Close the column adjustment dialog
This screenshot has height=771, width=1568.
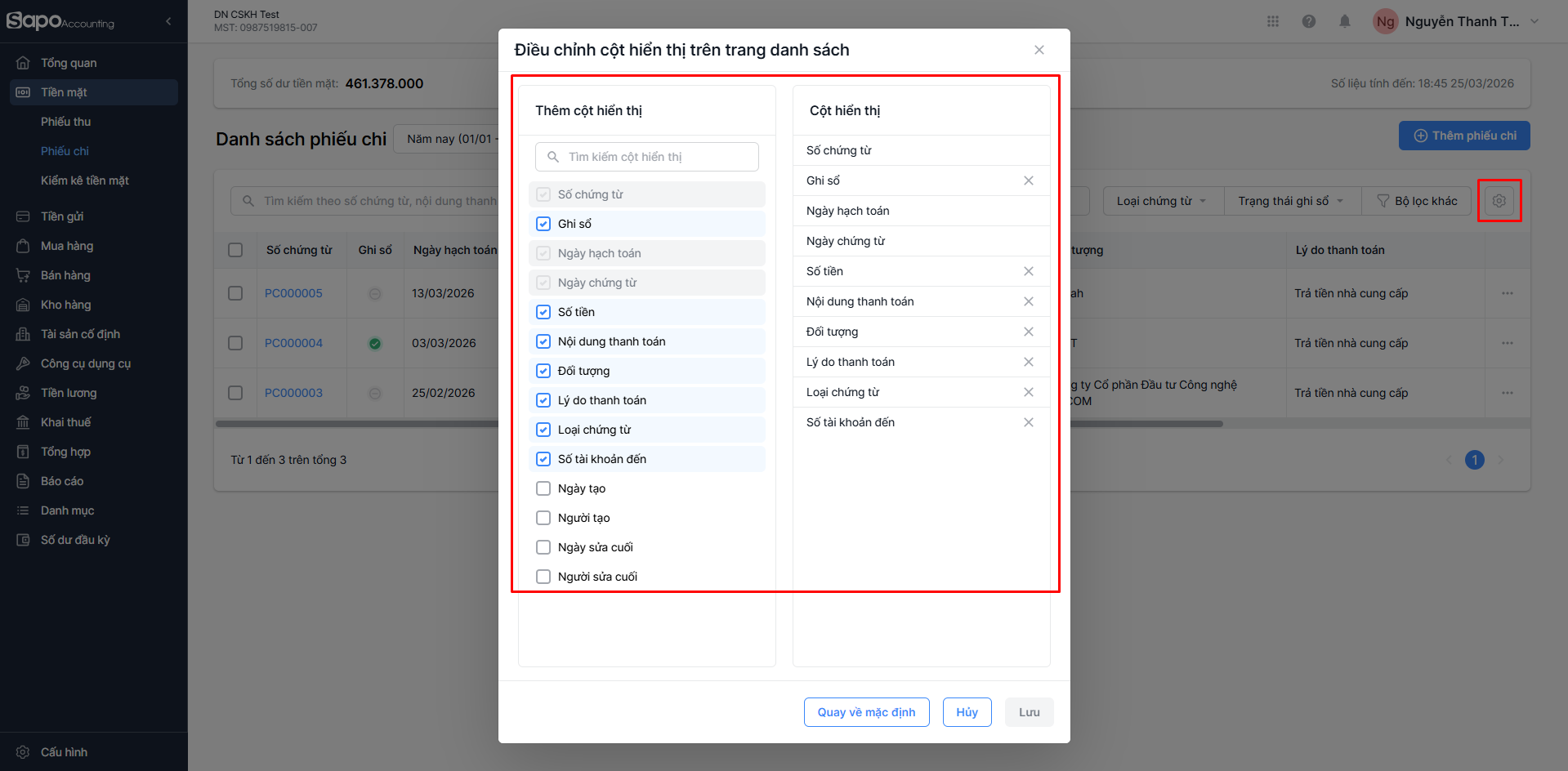pos(1039,50)
